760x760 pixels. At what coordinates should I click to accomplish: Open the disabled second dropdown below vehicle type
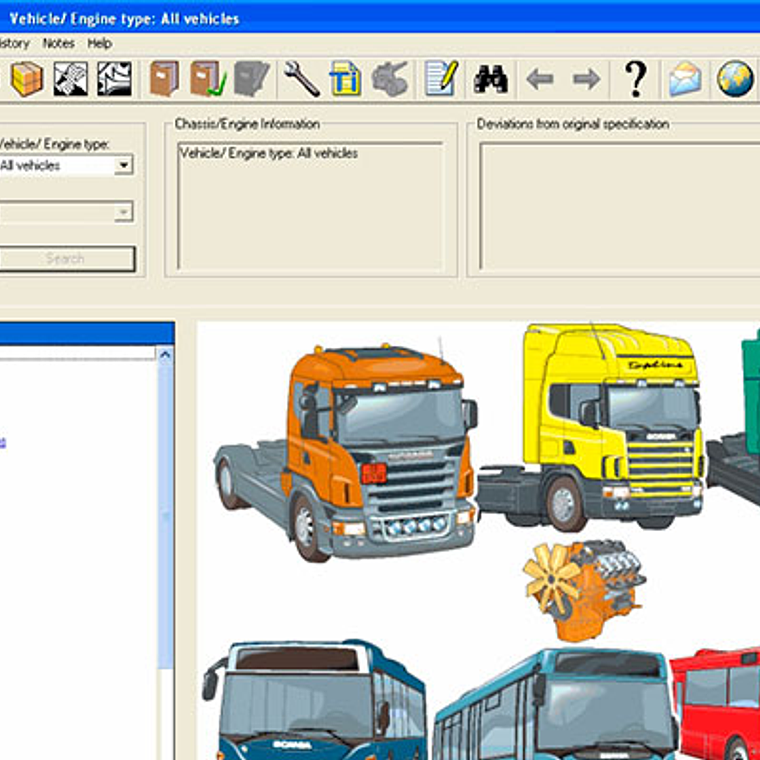coord(123,212)
